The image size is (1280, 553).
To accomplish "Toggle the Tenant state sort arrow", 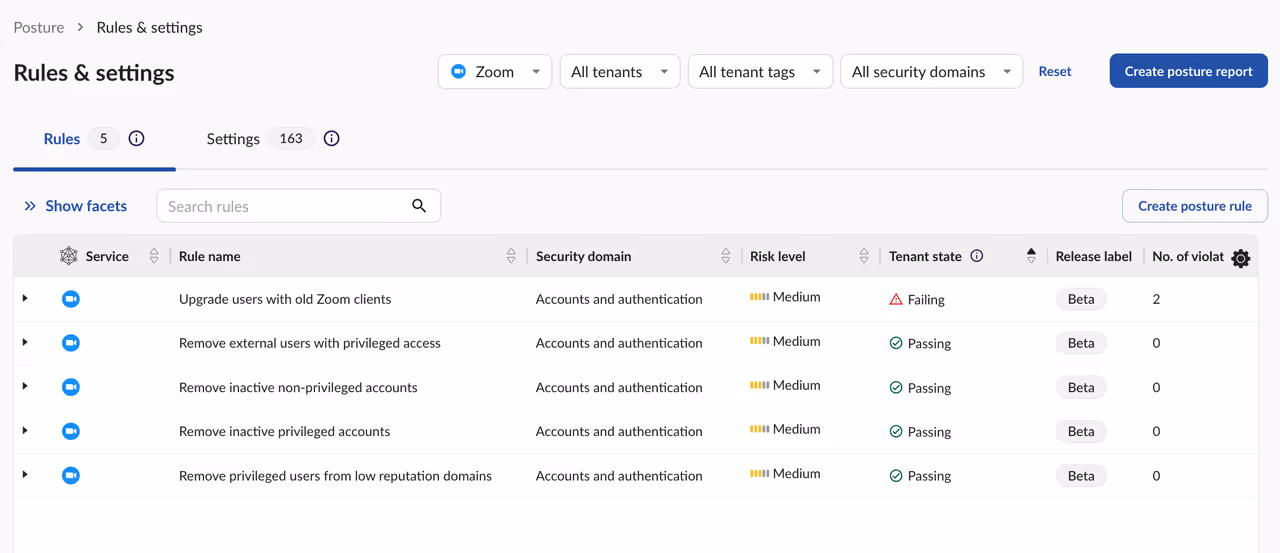I will [x=1031, y=256].
